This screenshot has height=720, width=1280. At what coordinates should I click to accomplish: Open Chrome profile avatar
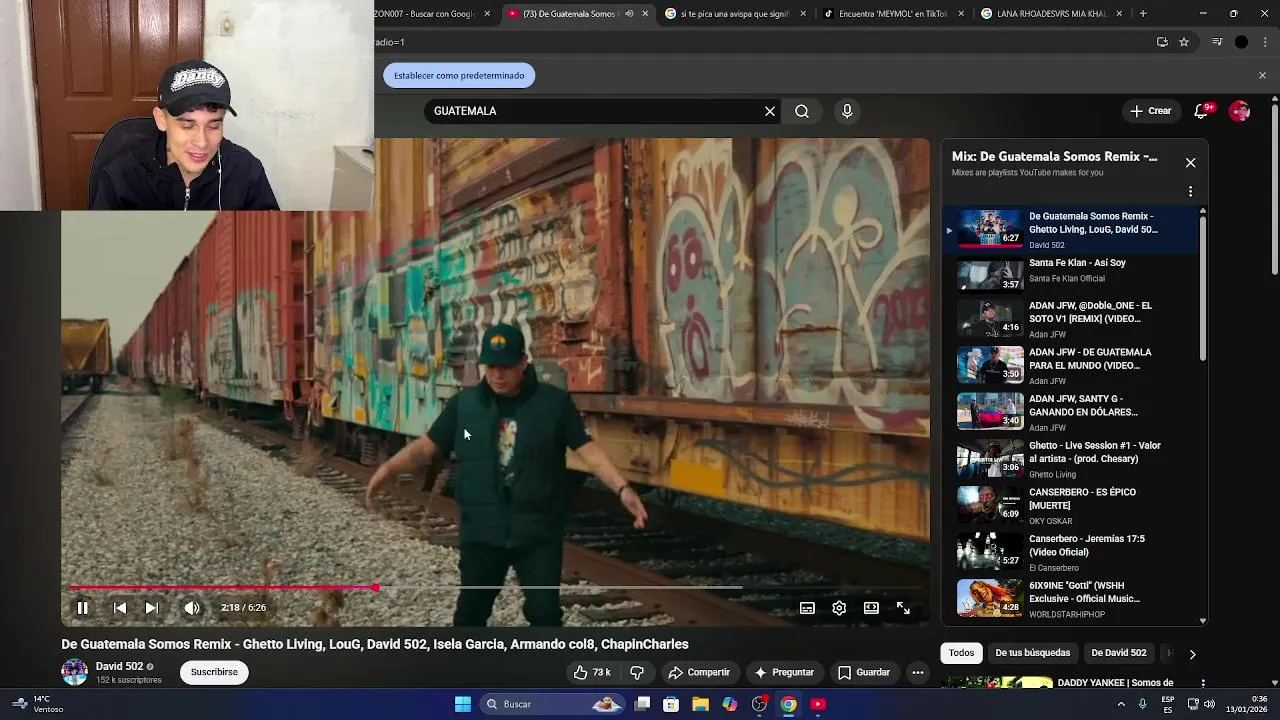(x=1242, y=42)
